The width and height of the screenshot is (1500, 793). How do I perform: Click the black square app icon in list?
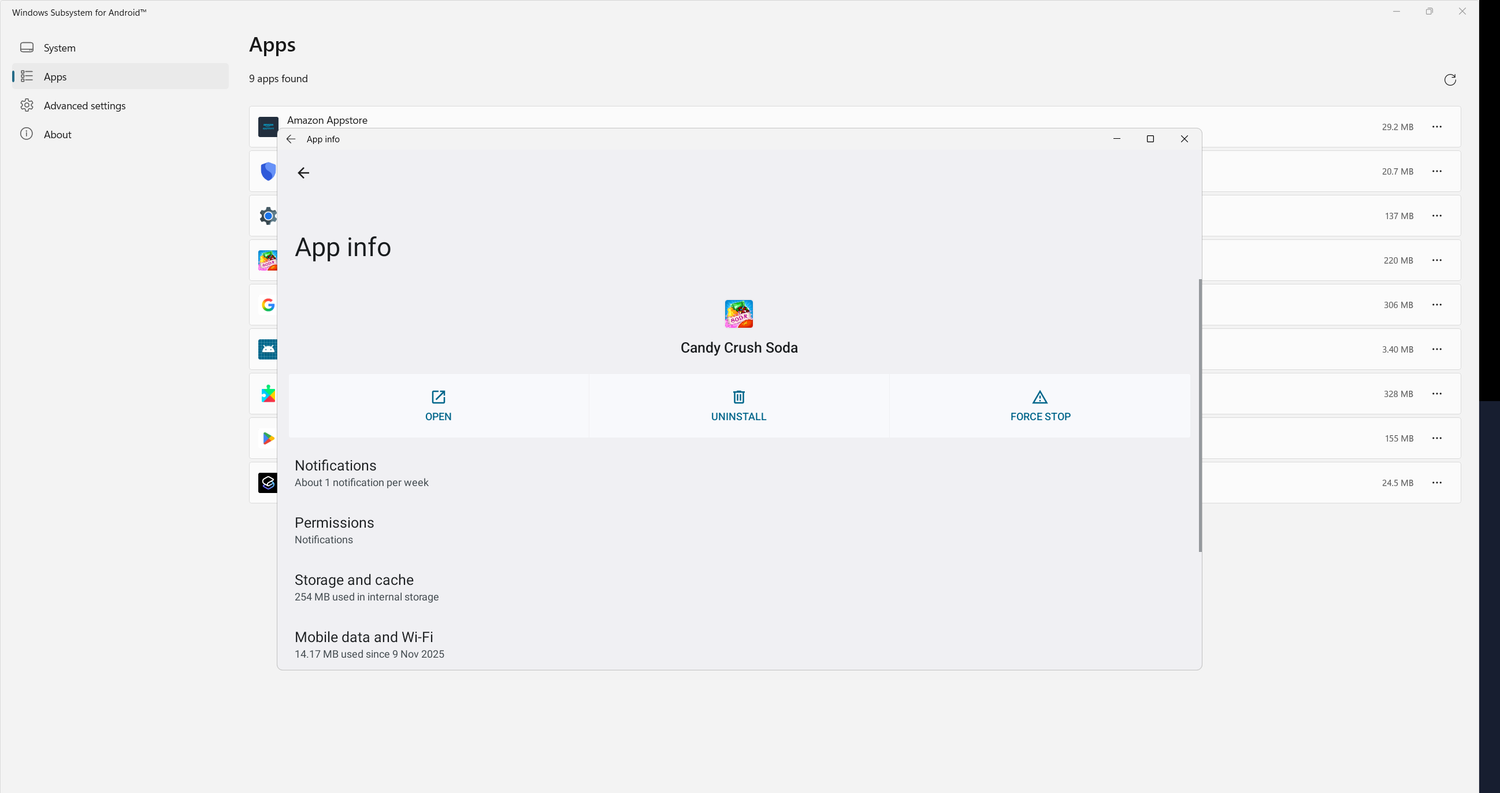(x=267, y=483)
